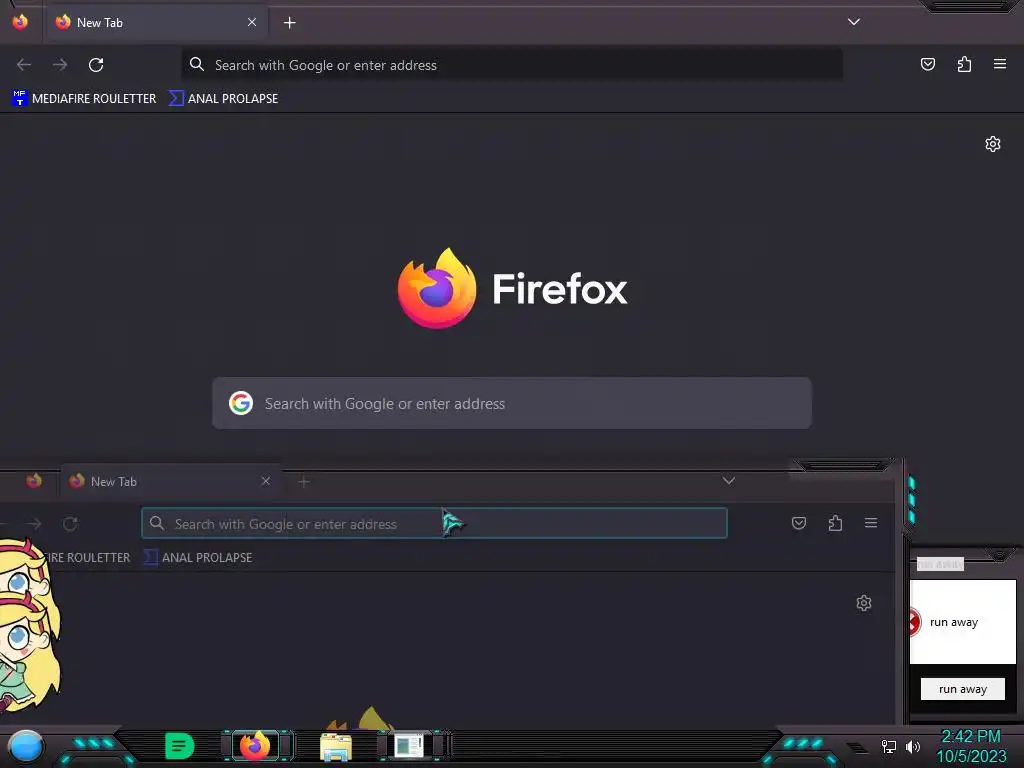This screenshot has height=768, width=1024.
Task: Click the network icon in the system tray
Action: point(889,746)
